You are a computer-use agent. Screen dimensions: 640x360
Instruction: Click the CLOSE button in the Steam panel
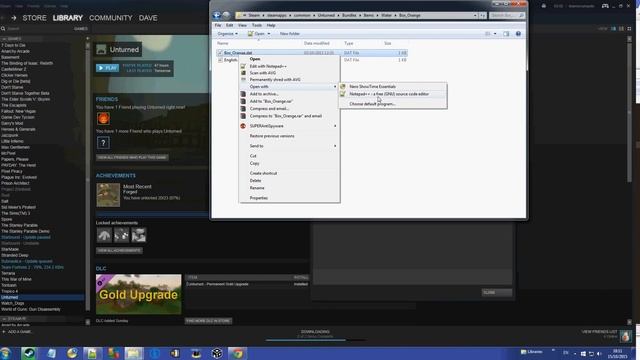497,293
